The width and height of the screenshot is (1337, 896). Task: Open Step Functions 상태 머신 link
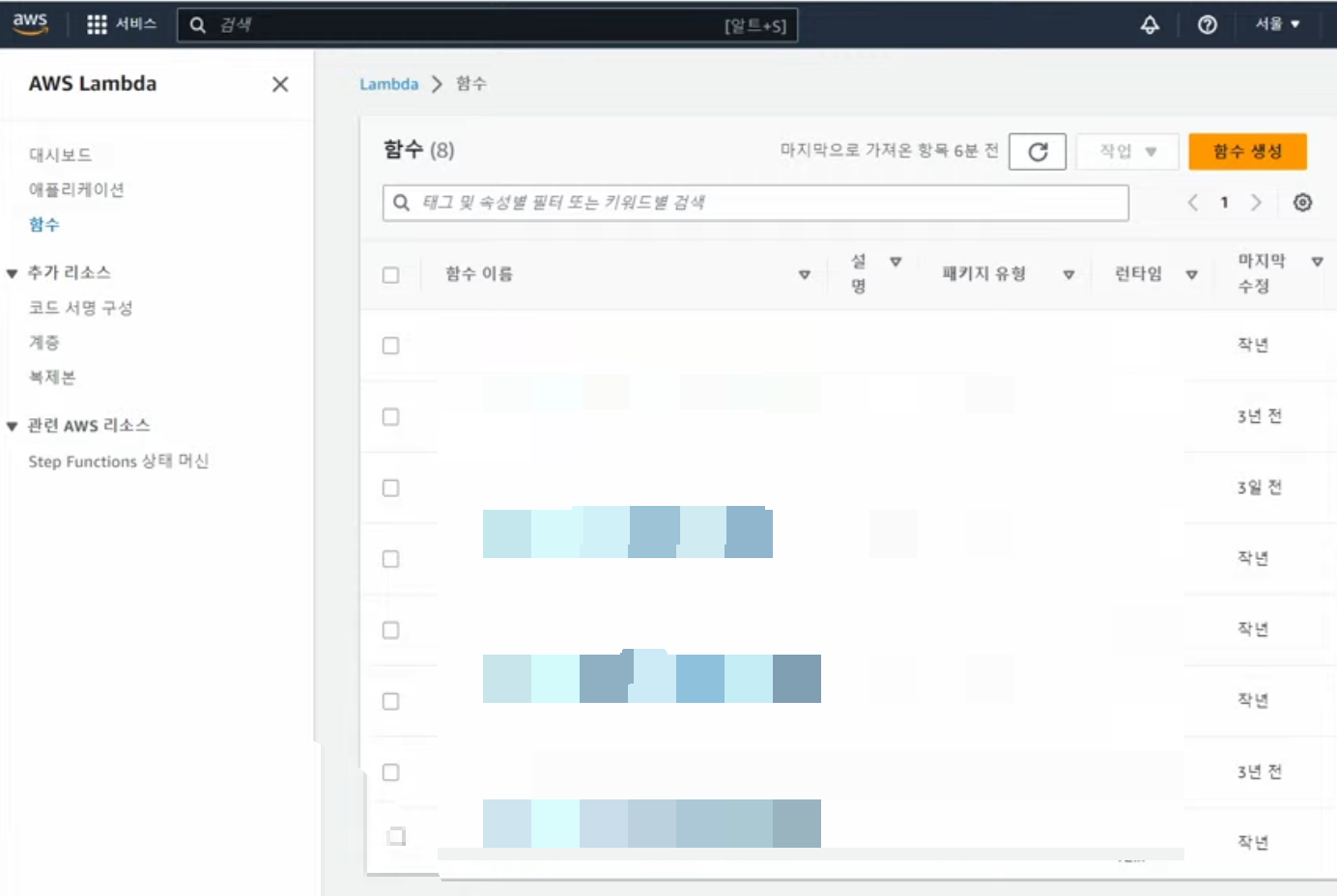tap(119, 462)
